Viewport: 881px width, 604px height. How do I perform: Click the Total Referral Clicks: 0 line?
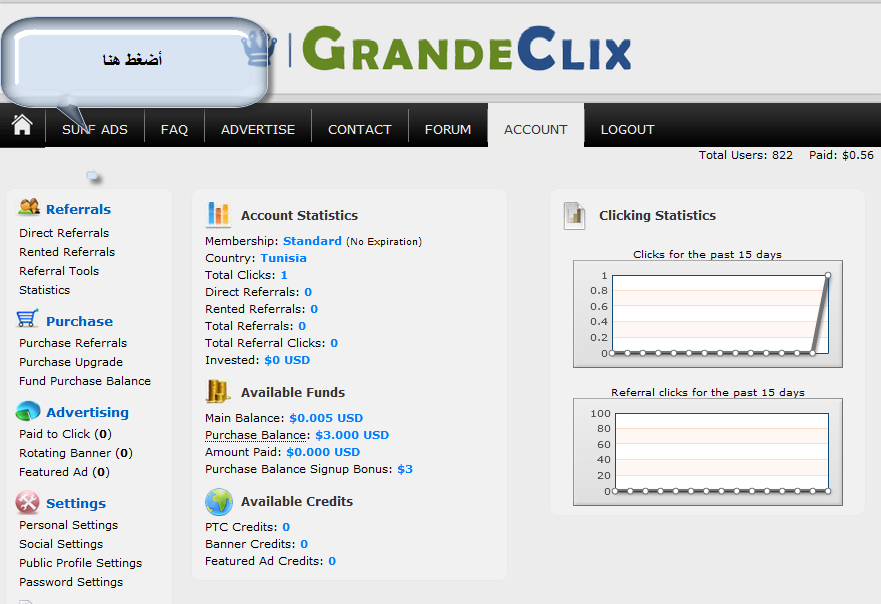271,343
